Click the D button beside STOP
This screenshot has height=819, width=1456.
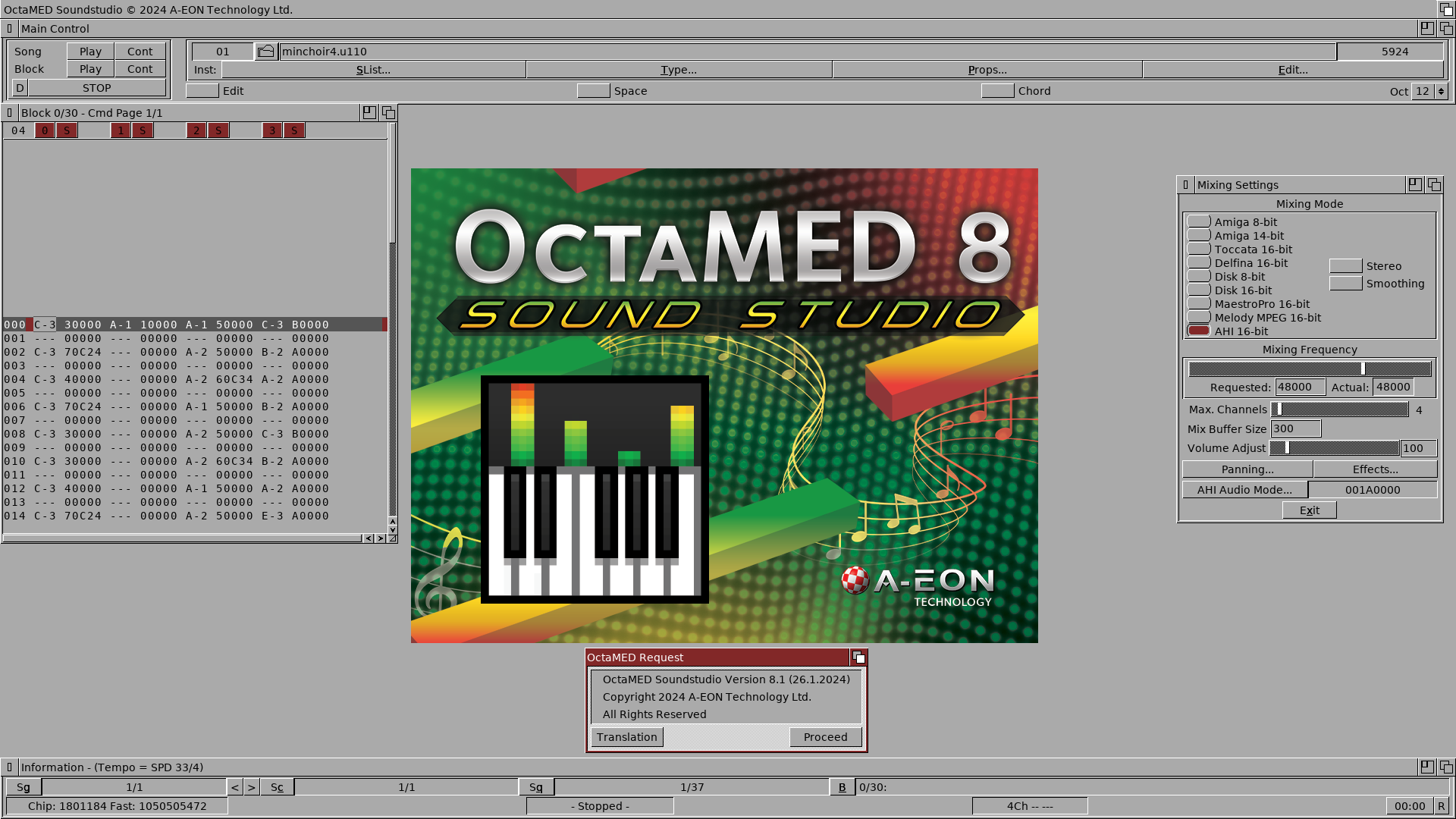click(x=20, y=88)
